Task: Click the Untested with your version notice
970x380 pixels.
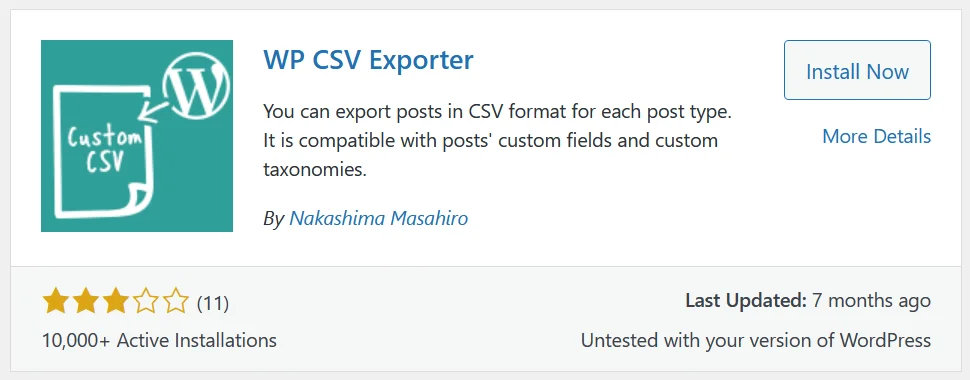Action: [756, 340]
